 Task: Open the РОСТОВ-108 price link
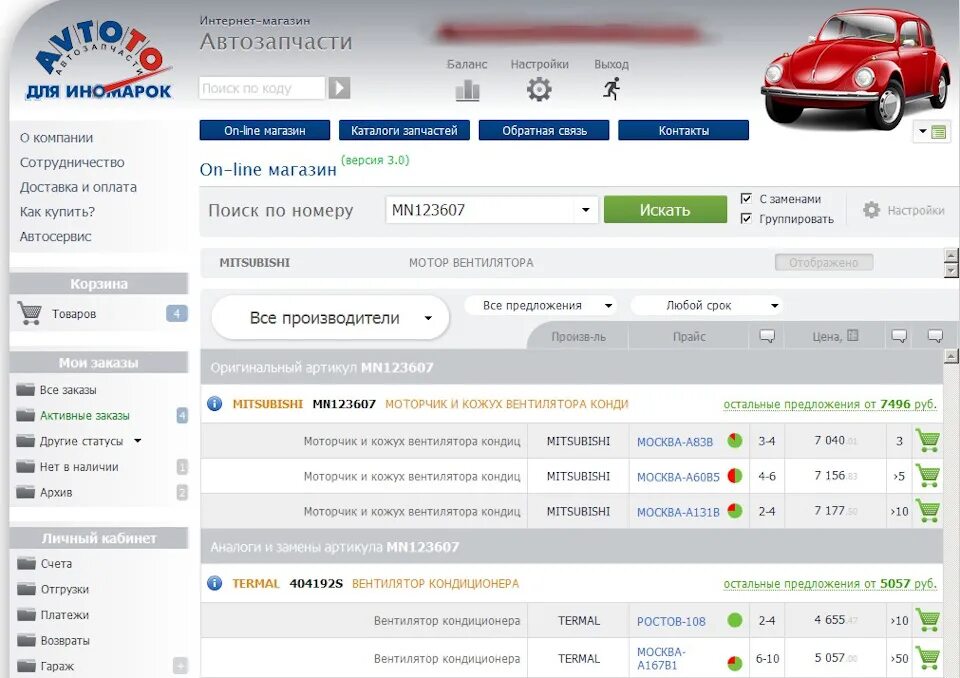click(x=671, y=621)
